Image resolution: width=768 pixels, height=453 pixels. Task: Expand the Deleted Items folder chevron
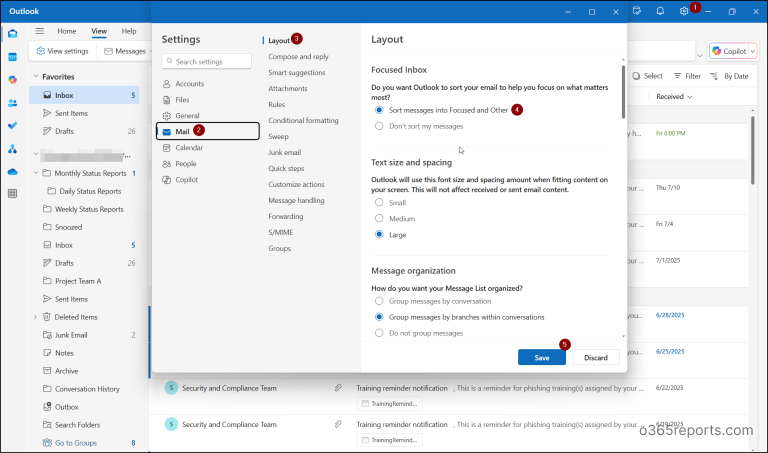35,317
